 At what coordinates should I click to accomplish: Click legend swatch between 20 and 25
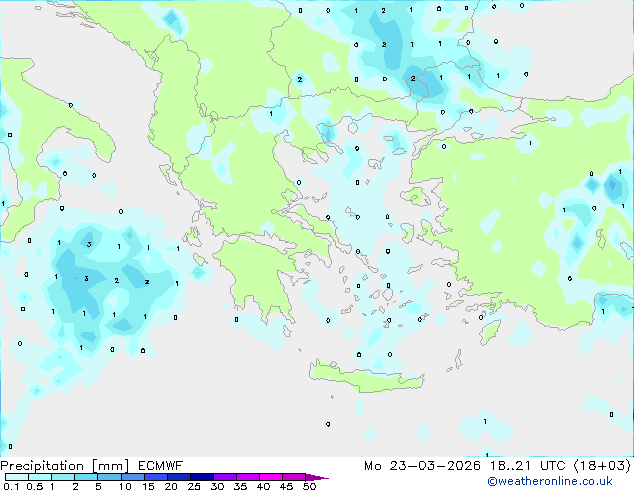[x=179, y=477]
